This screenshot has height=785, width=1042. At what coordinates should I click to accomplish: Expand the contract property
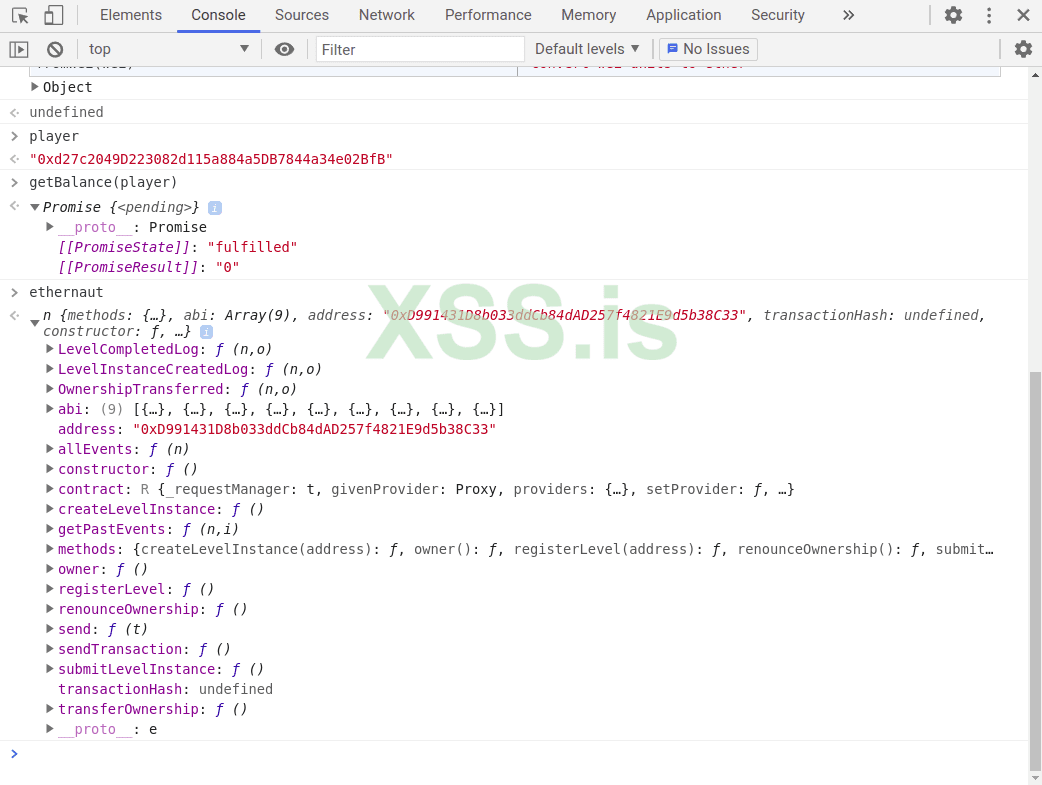(50, 489)
